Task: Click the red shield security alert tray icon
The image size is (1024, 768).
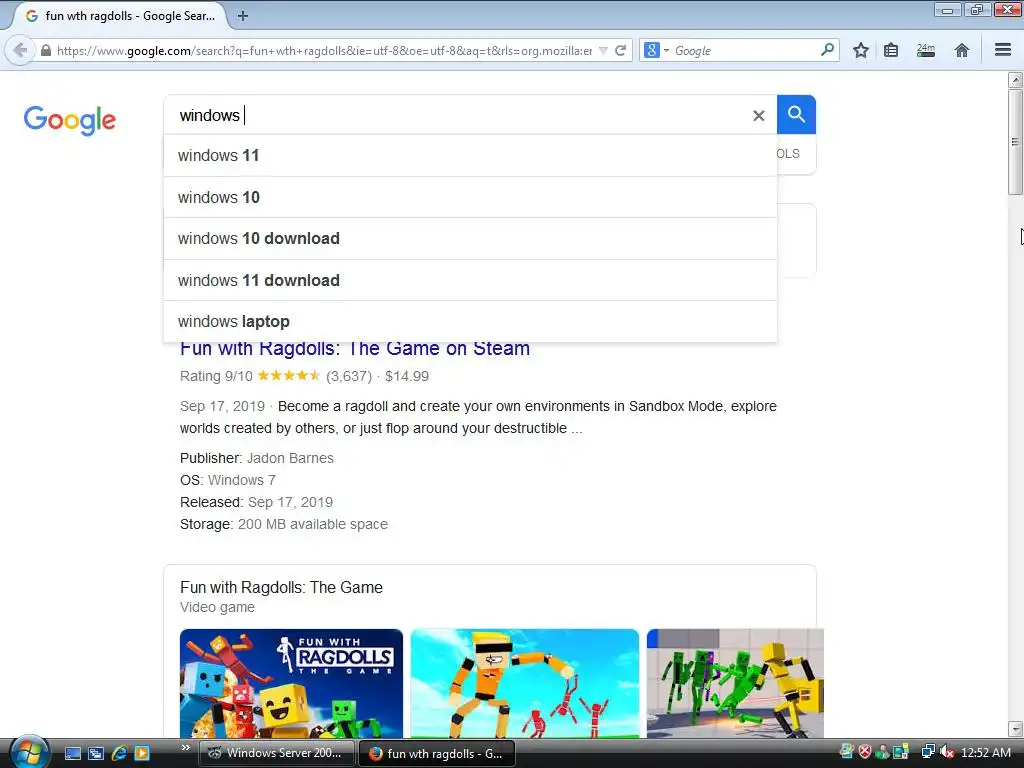Action: coord(865,752)
